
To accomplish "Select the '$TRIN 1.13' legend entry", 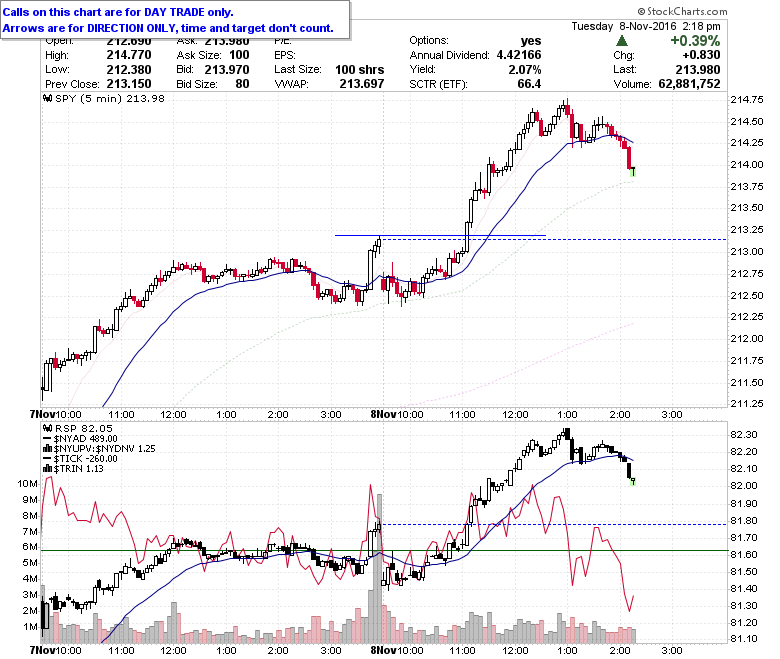I will (x=78, y=469).
